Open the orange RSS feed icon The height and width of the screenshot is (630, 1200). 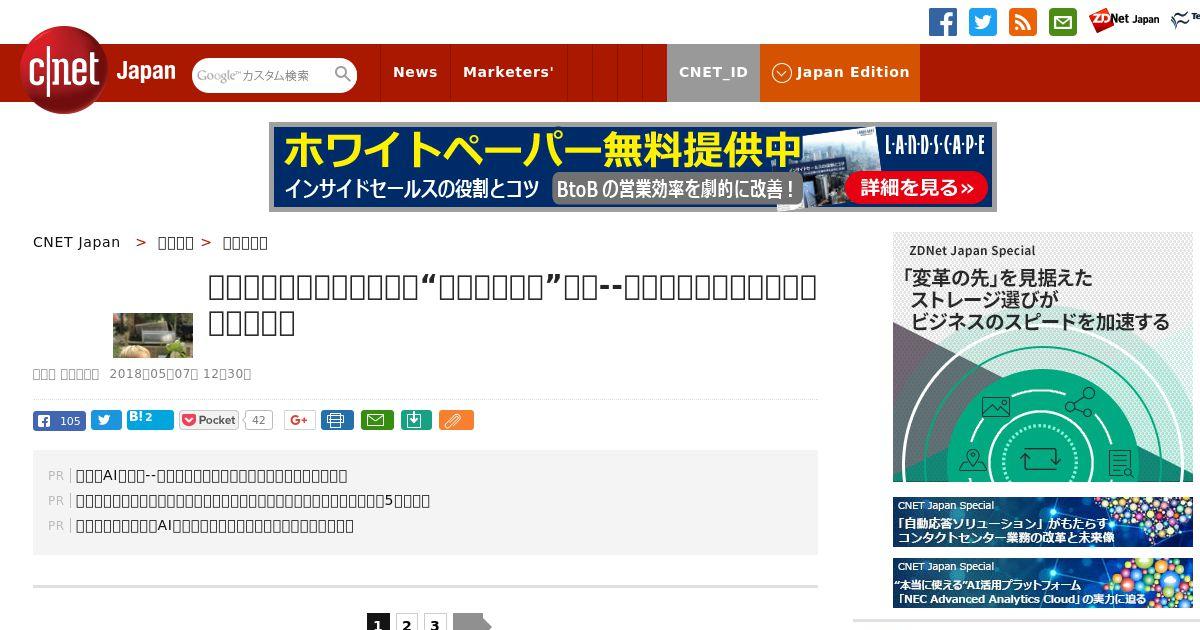[x=1023, y=22]
